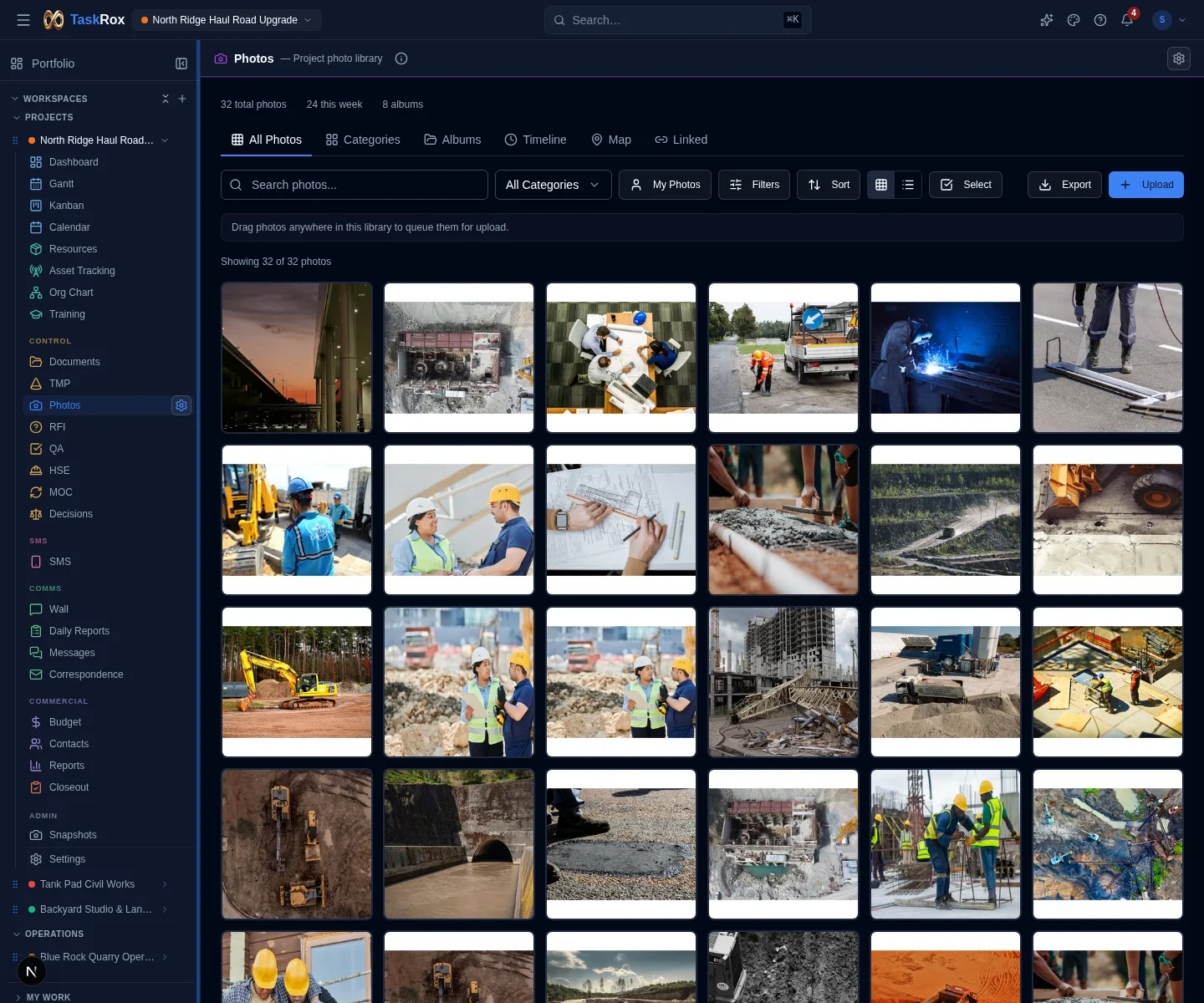Click the TaskRox logo
This screenshot has width=1204, height=1003.
[84, 19]
